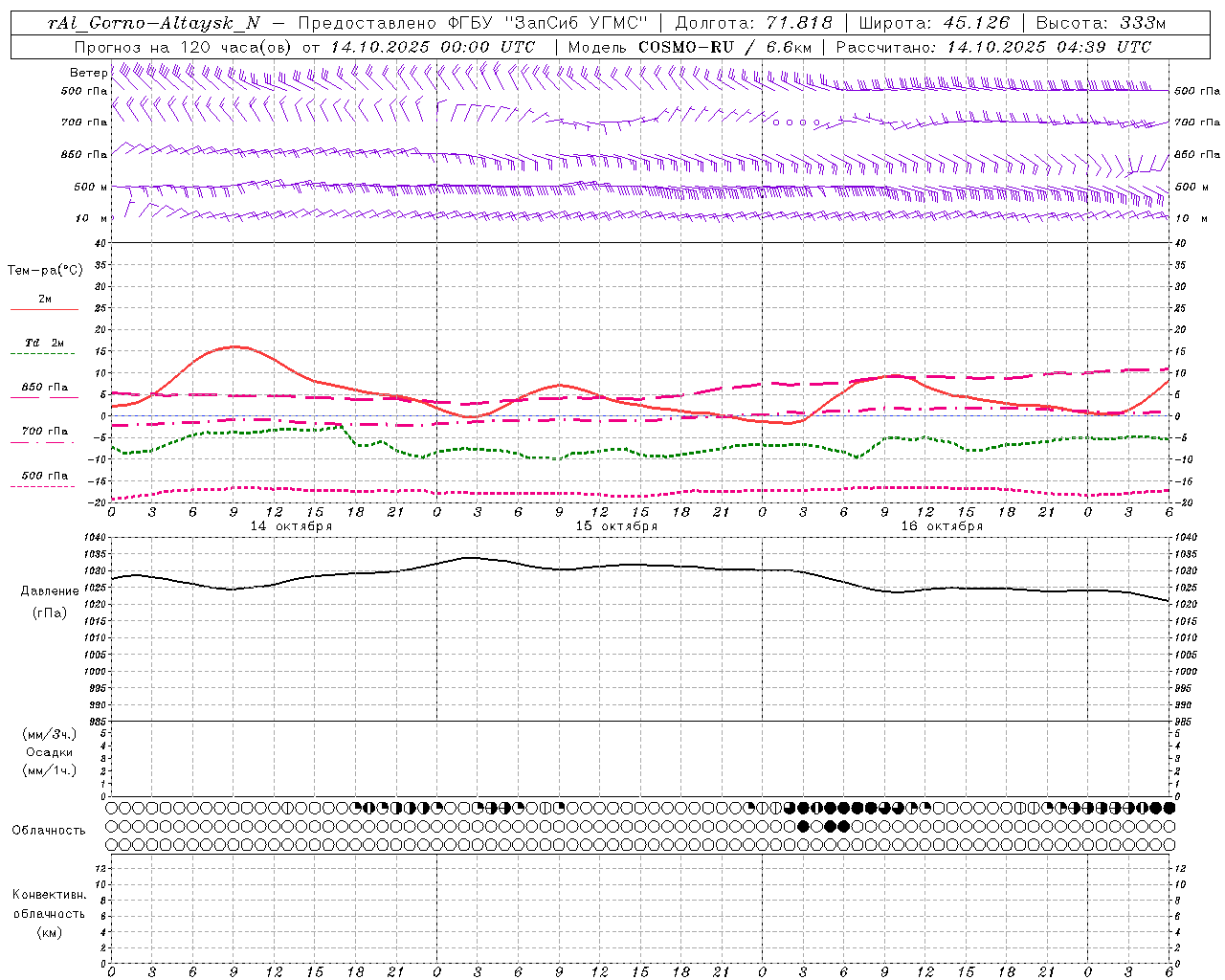Click 'Прогноз на 120 часа(ов)' forecast header
This screenshot has height=980, width=1225.
click(x=182, y=47)
